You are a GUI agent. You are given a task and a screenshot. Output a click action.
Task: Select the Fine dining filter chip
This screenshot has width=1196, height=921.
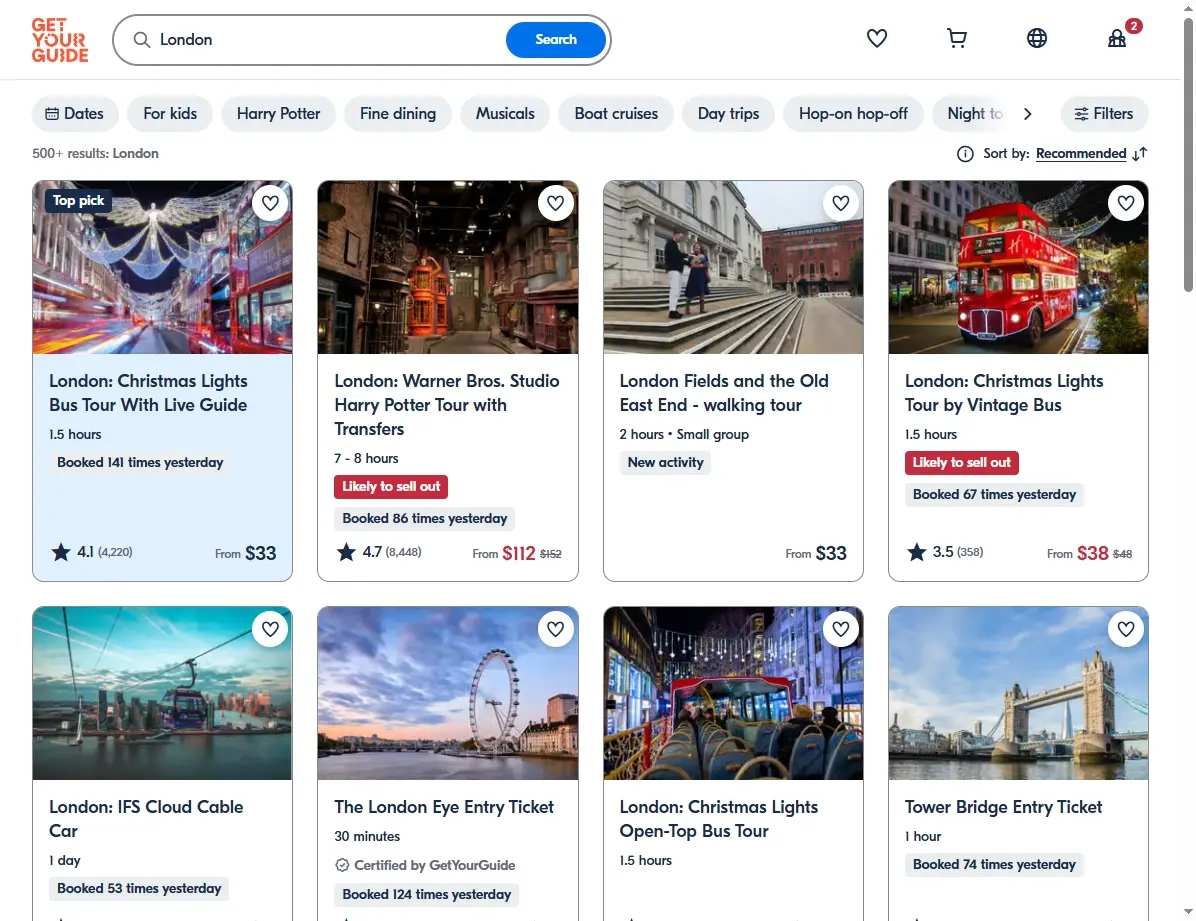tap(397, 114)
